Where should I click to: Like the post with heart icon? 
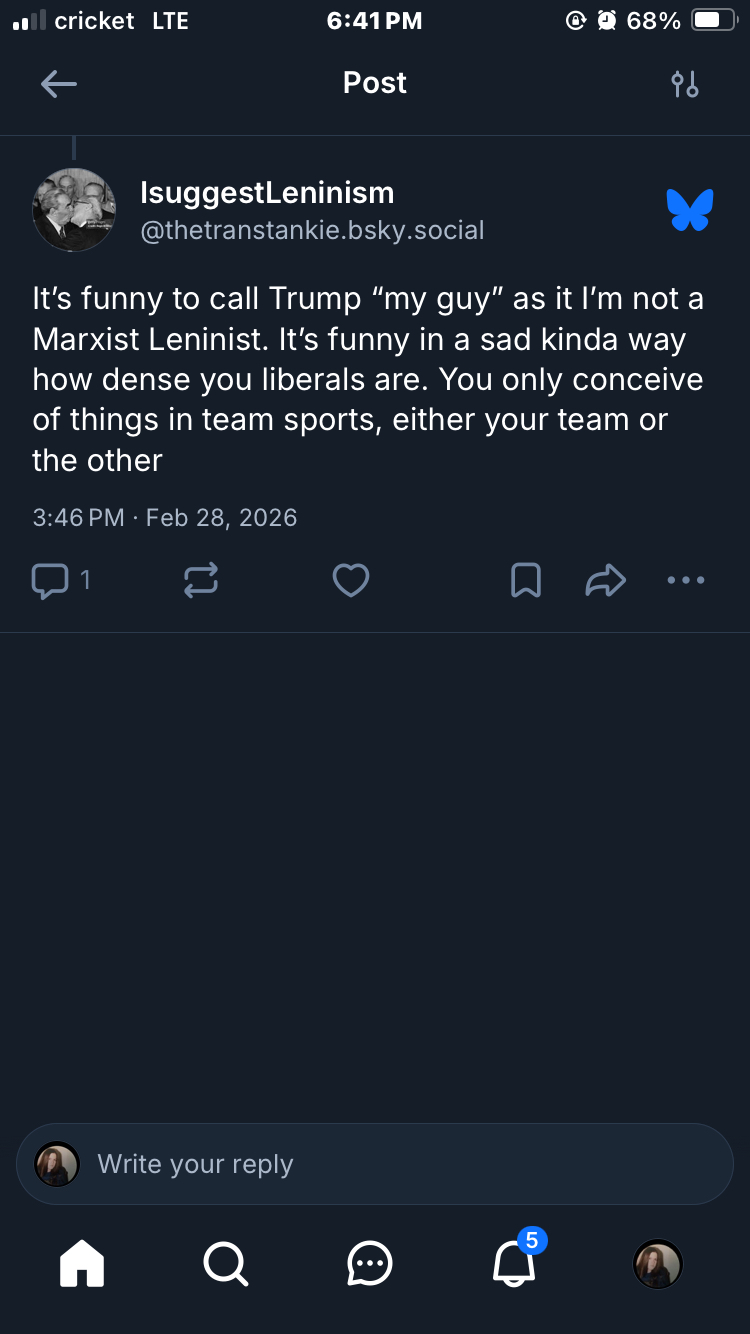pyautogui.click(x=351, y=580)
